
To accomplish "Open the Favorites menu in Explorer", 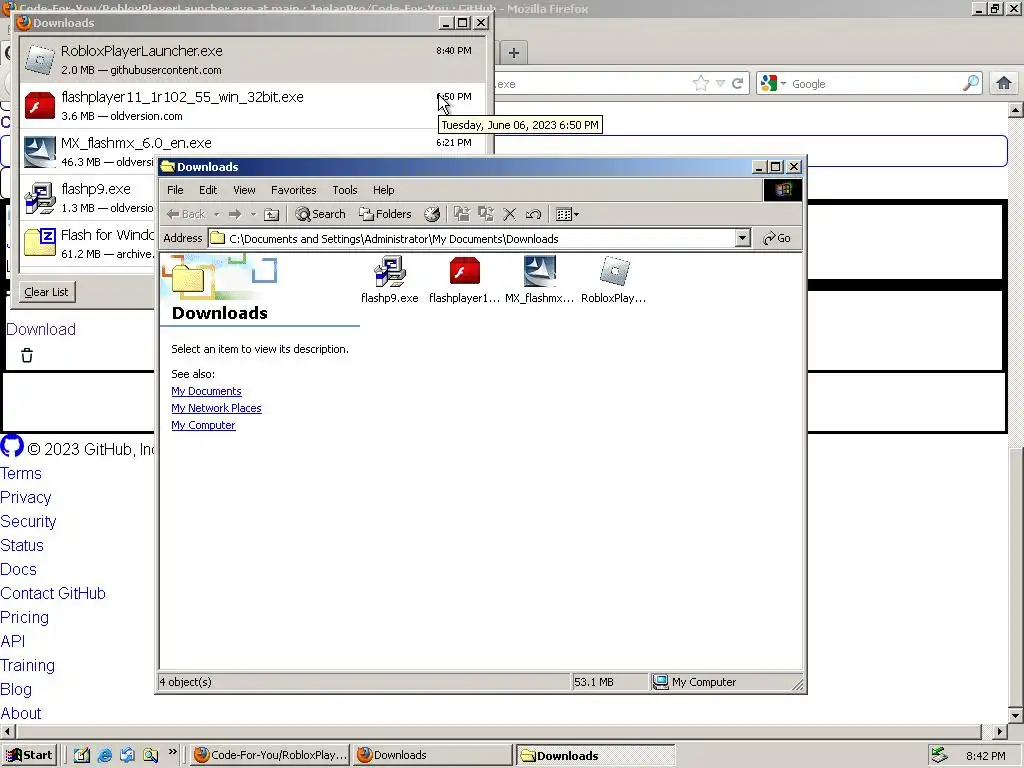I will coord(293,190).
